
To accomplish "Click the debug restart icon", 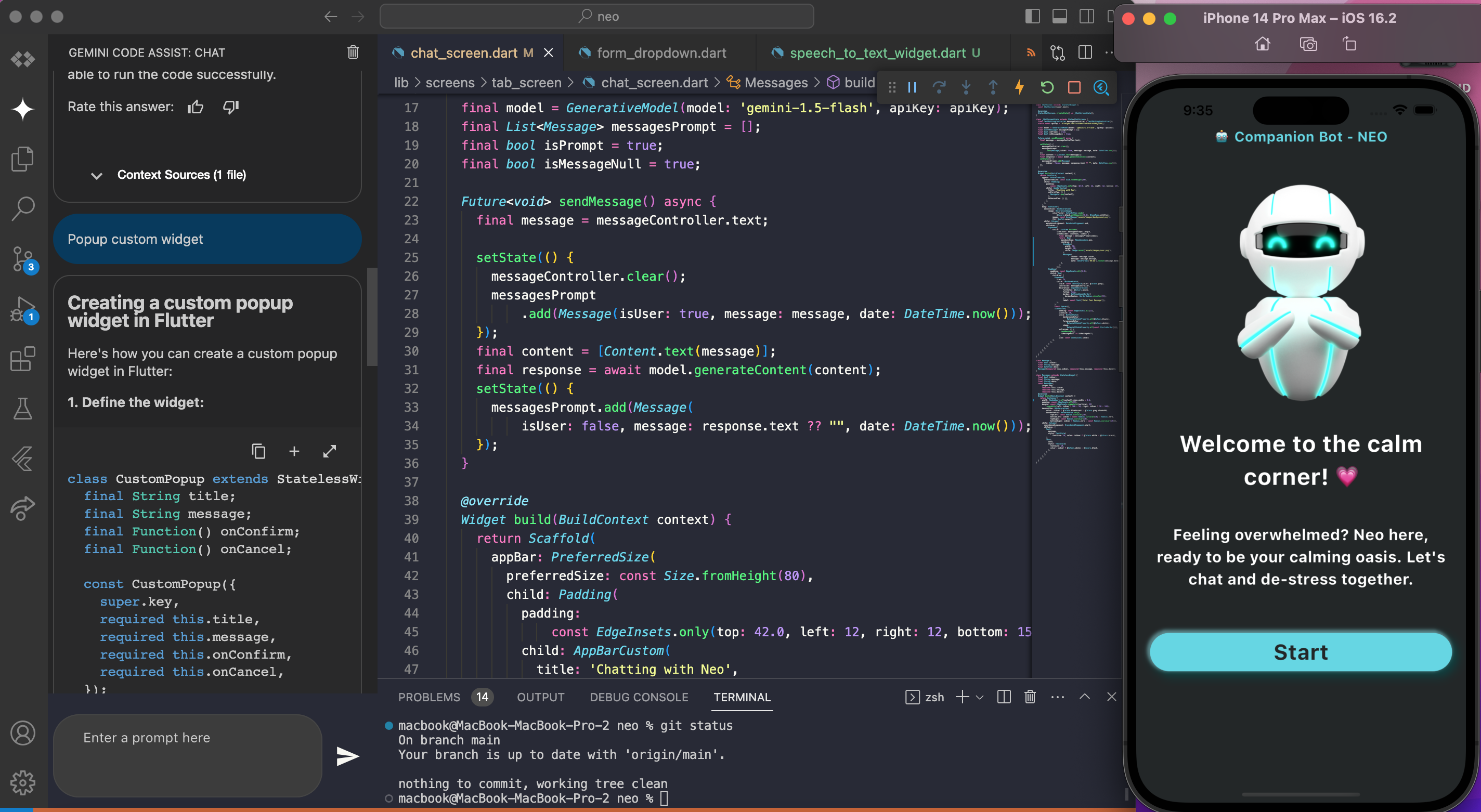I will [1046, 87].
